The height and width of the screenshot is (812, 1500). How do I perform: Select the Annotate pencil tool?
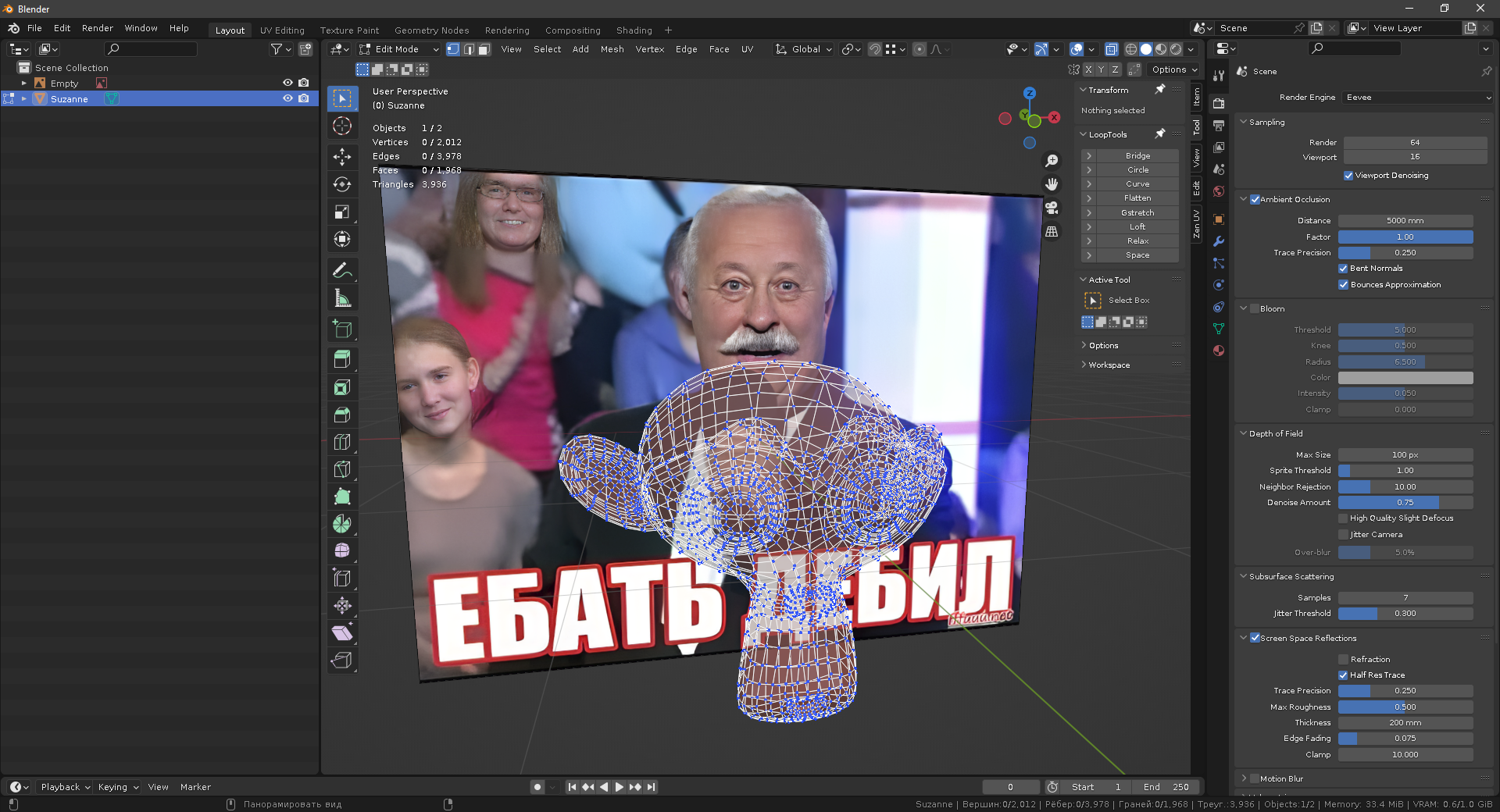[x=342, y=270]
